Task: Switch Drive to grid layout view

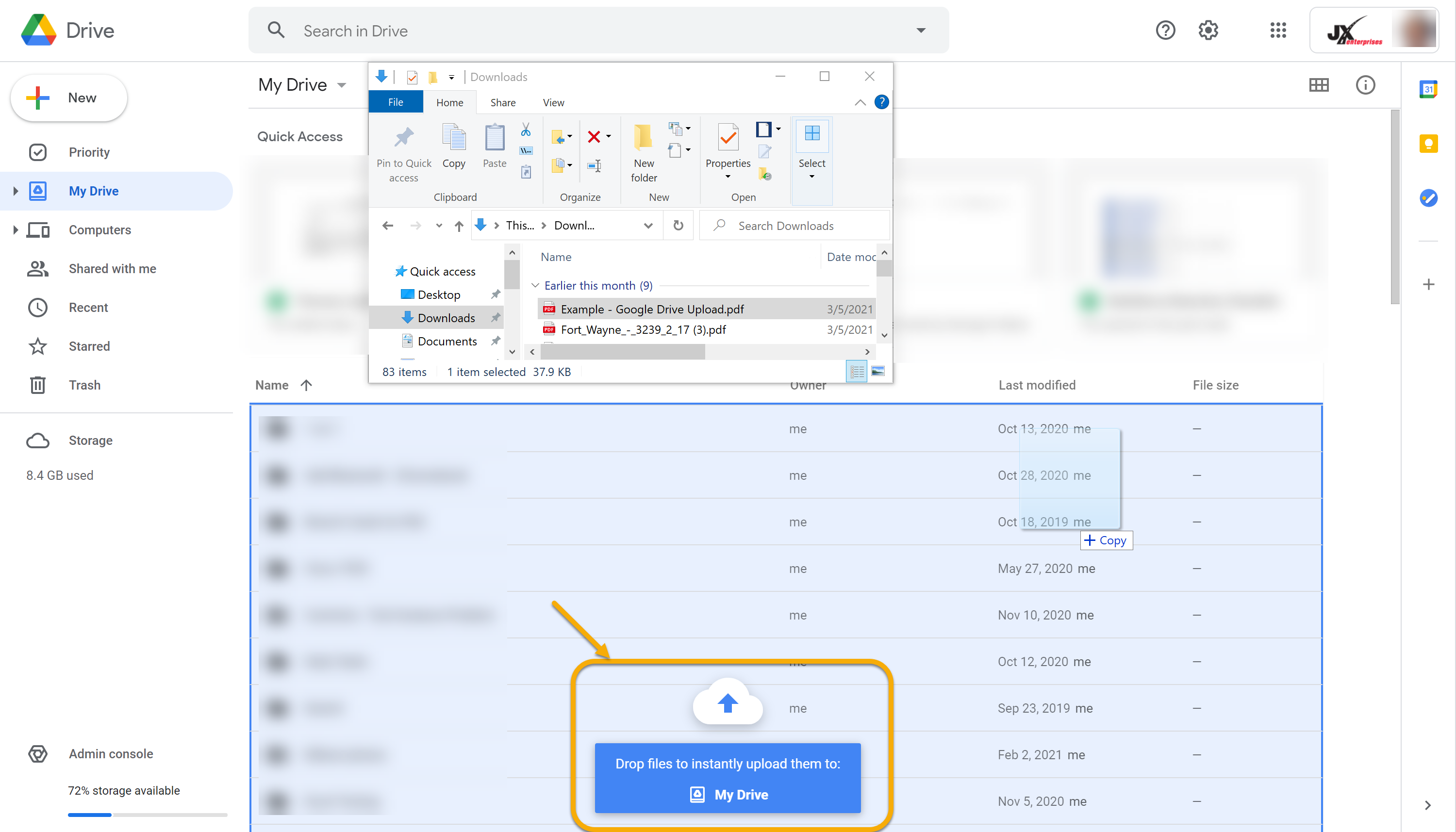Action: (x=1318, y=85)
